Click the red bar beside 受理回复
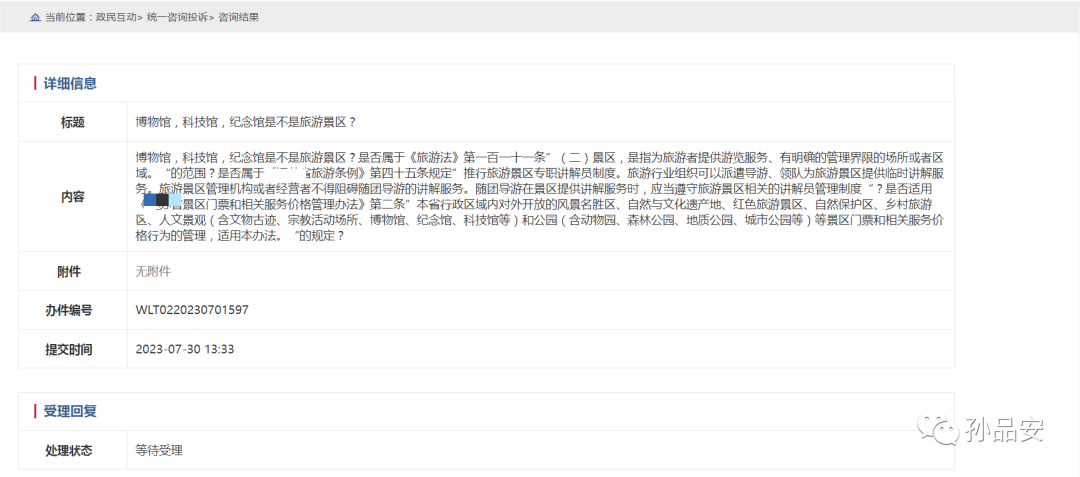Image resolution: width=1080 pixels, height=477 pixels. point(35,411)
